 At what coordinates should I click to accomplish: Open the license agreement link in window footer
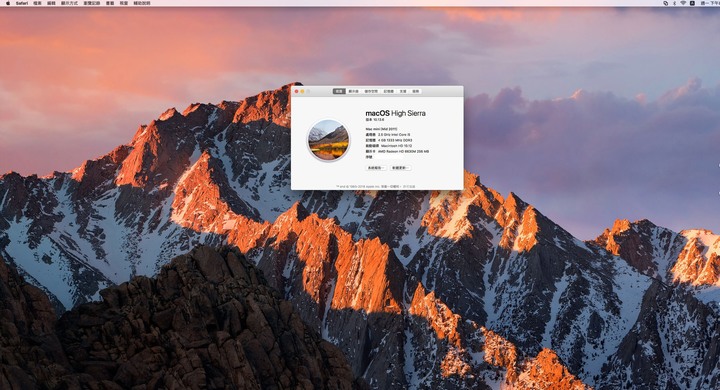[409, 187]
